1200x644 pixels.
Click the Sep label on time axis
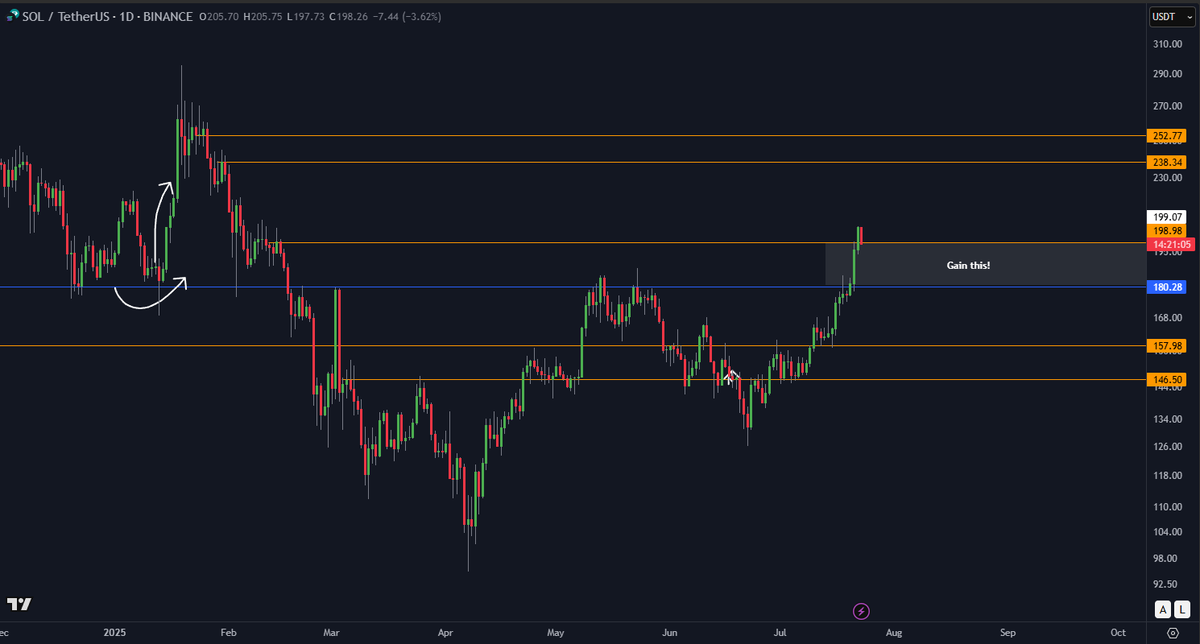tap(1008, 633)
